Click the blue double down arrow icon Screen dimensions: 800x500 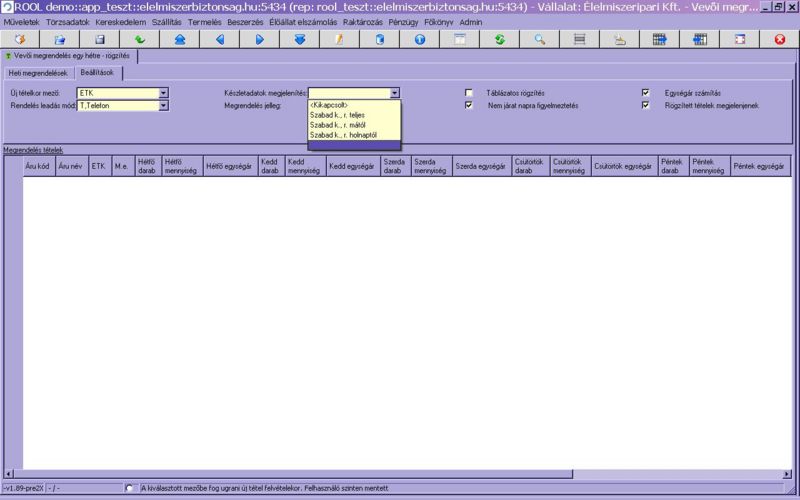click(x=299, y=39)
